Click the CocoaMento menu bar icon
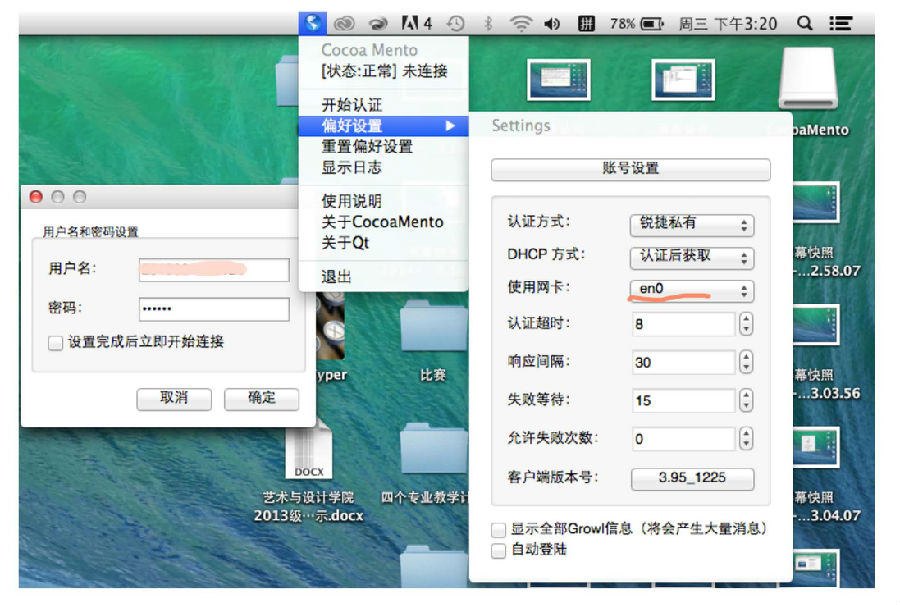This screenshot has height=605, width=900. [x=313, y=23]
